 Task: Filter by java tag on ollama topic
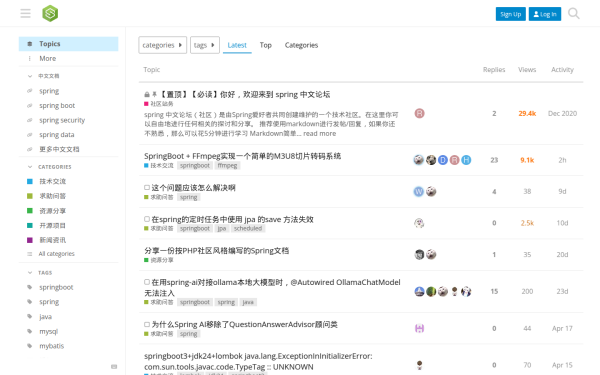click(x=248, y=302)
